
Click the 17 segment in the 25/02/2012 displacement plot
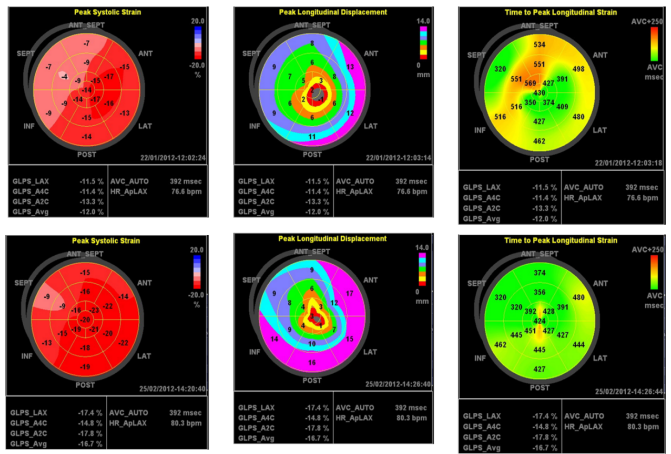(x=350, y=293)
